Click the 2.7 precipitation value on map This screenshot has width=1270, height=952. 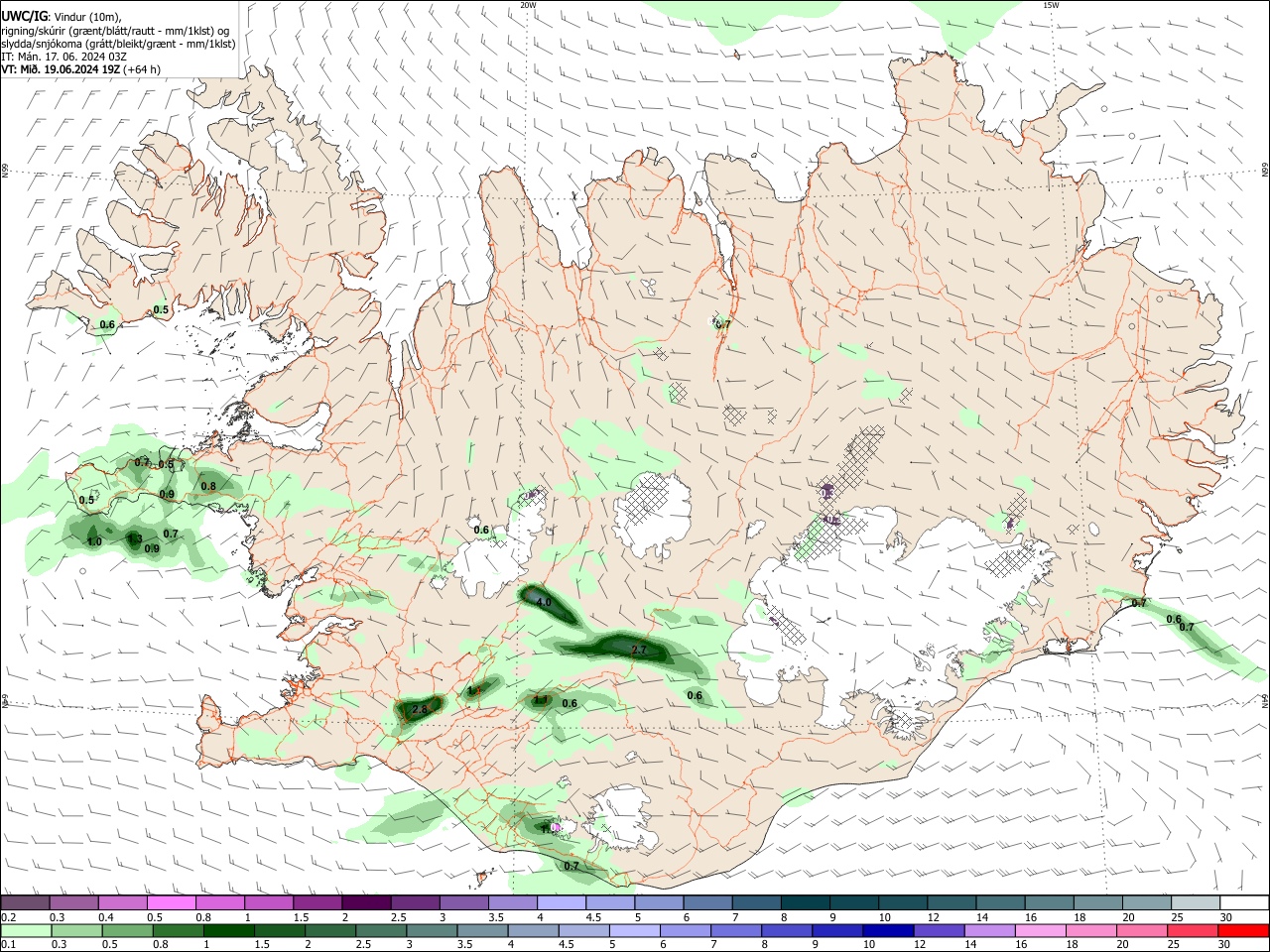click(x=639, y=650)
